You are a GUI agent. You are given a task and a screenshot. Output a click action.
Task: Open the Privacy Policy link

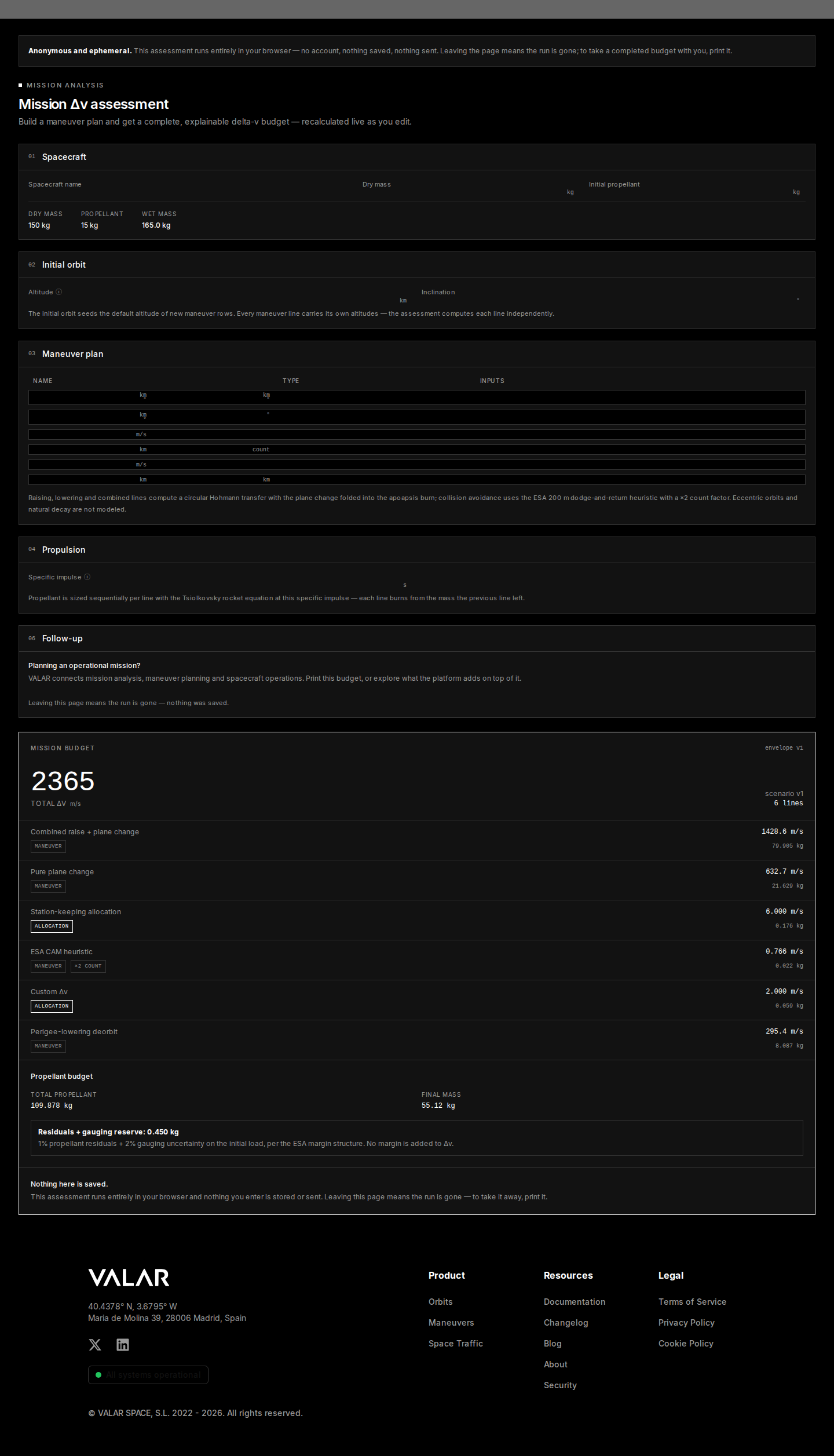pyautogui.click(x=686, y=1323)
